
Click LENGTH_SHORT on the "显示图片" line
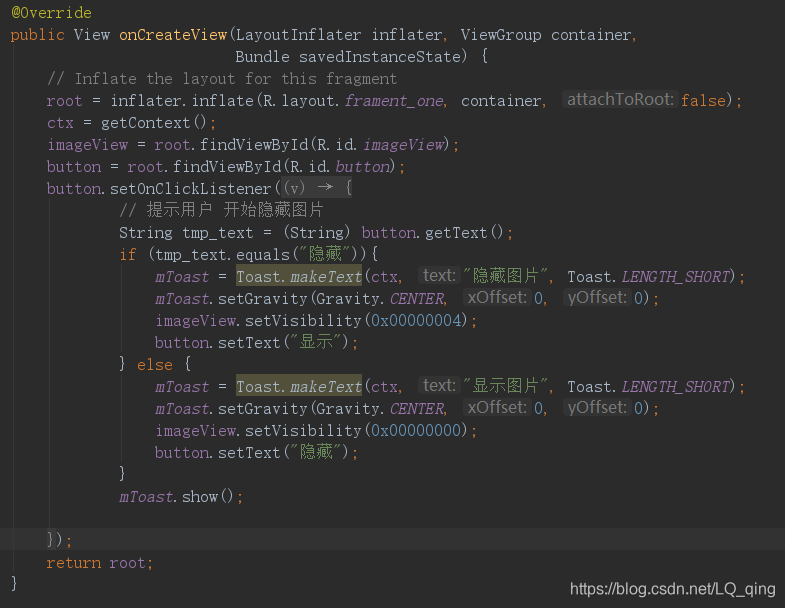click(x=676, y=387)
